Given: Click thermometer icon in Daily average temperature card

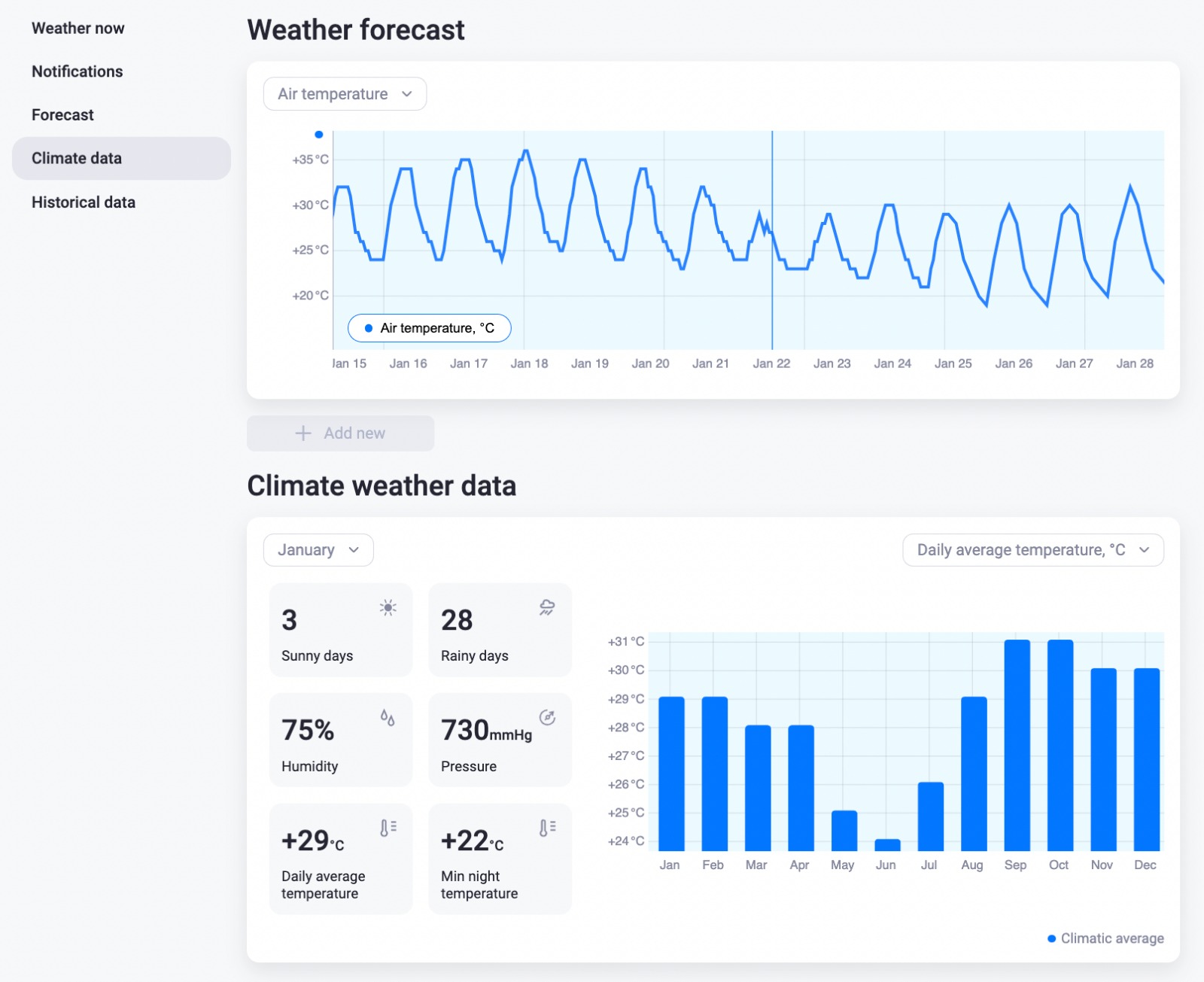Looking at the screenshot, I should tap(388, 828).
